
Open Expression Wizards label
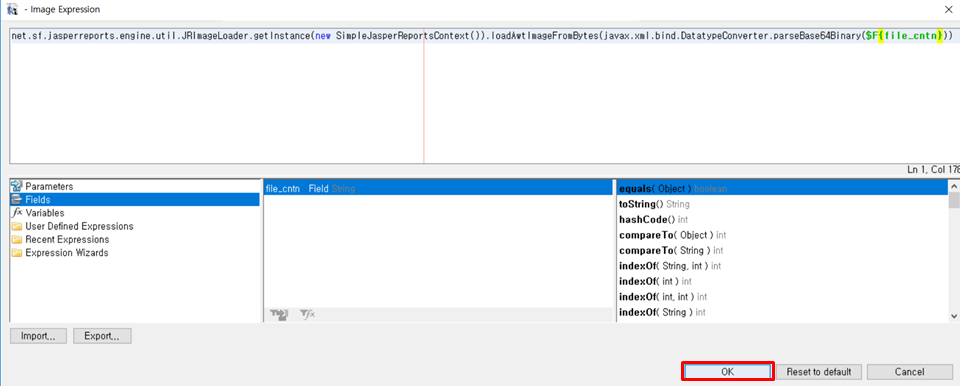[67, 253]
